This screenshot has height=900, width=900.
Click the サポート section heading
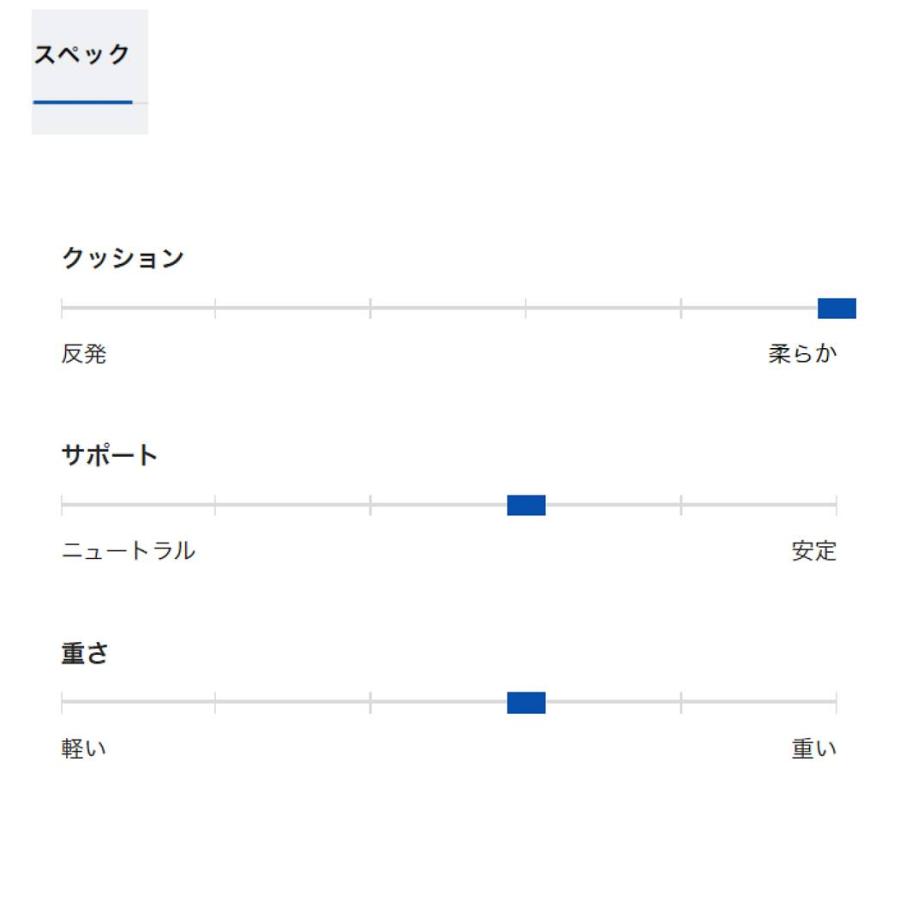(110, 456)
